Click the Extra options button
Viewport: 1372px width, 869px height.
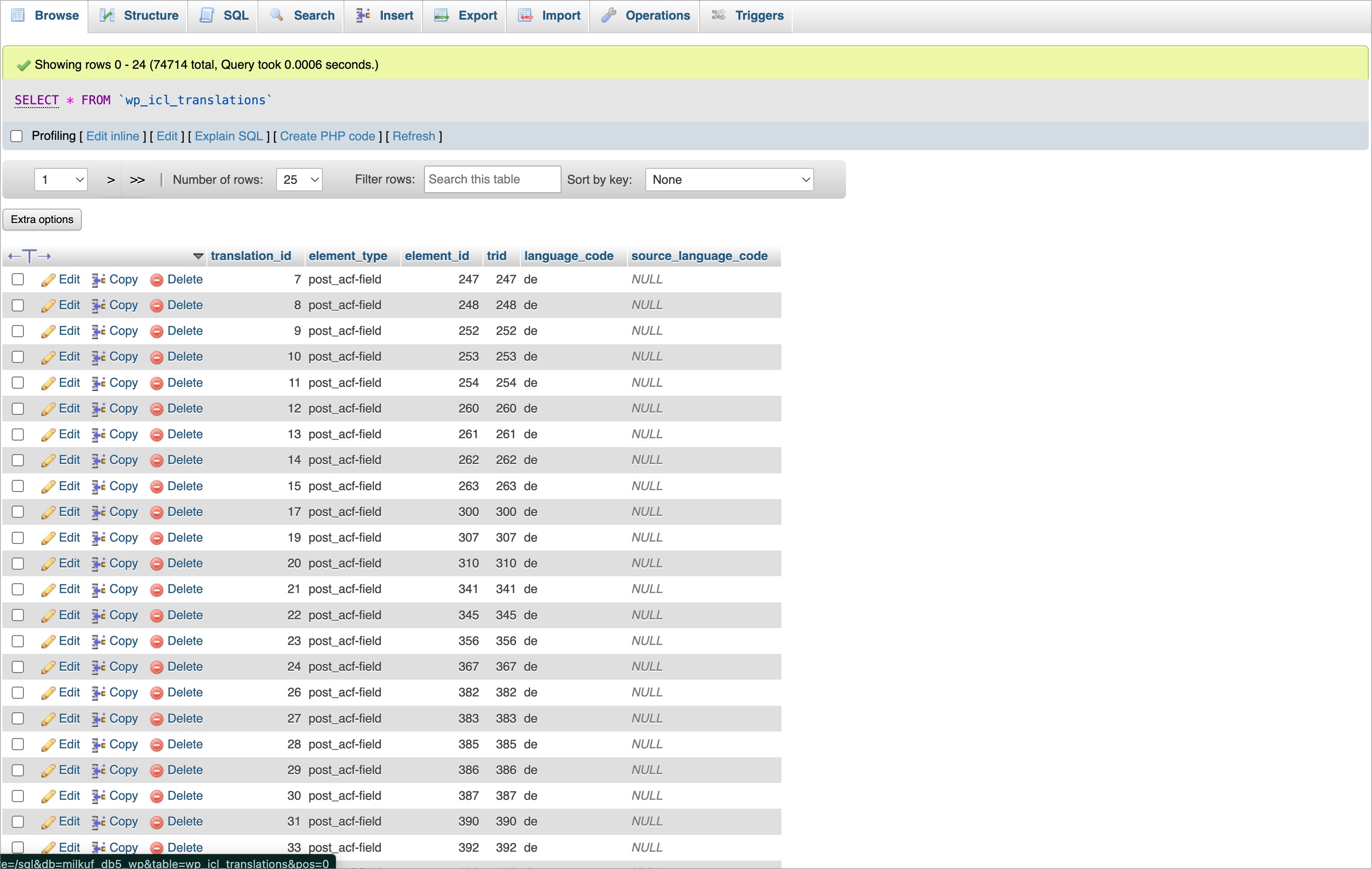pyautogui.click(x=42, y=220)
